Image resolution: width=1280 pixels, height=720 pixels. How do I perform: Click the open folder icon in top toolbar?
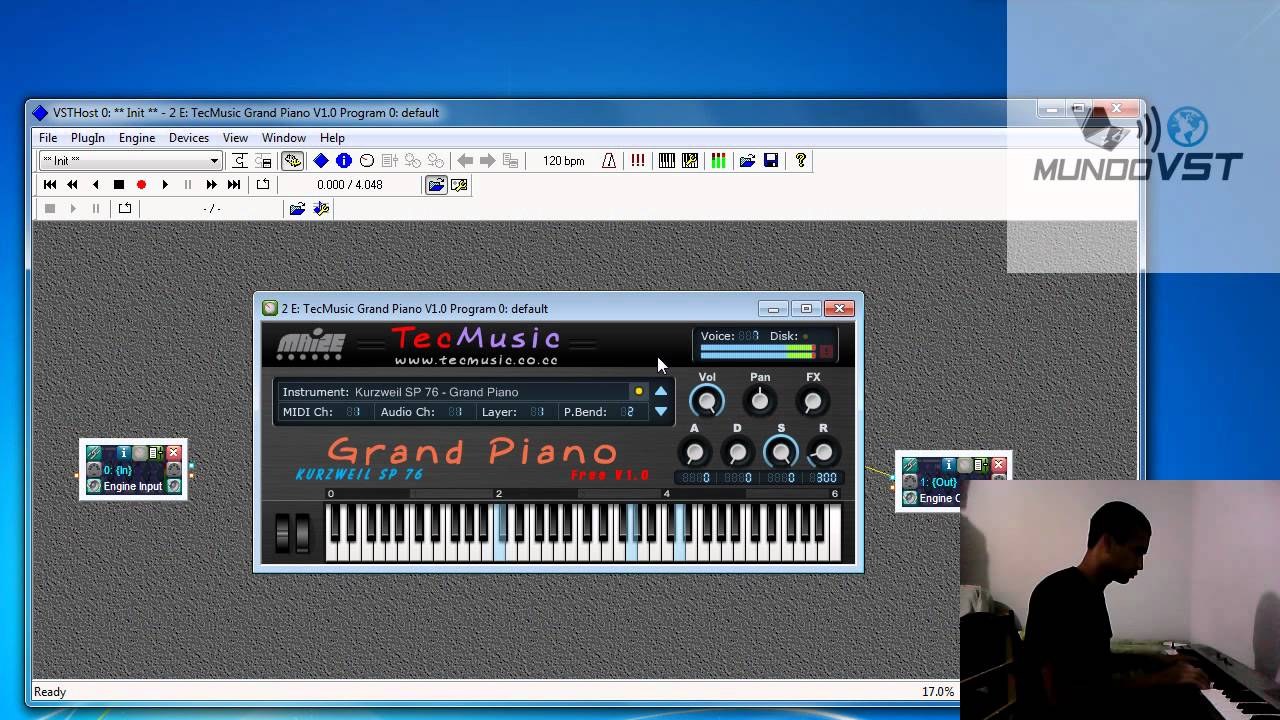click(747, 161)
